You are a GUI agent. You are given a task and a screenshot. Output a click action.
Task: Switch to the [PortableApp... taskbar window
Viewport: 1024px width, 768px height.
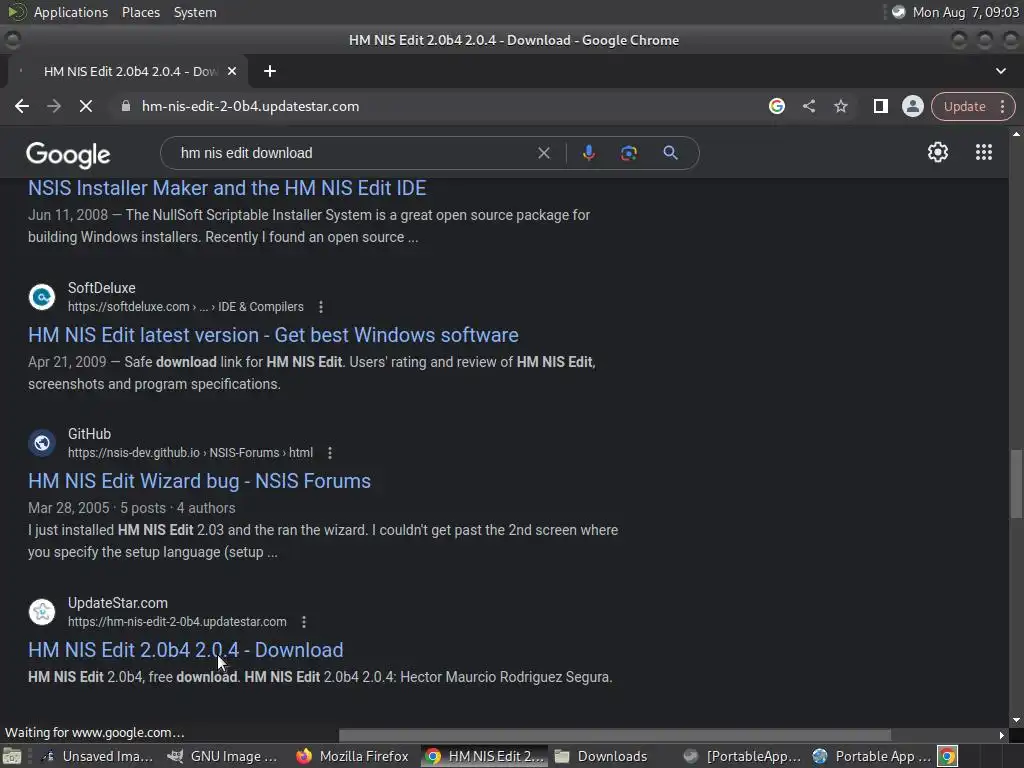tap(742, 756)
